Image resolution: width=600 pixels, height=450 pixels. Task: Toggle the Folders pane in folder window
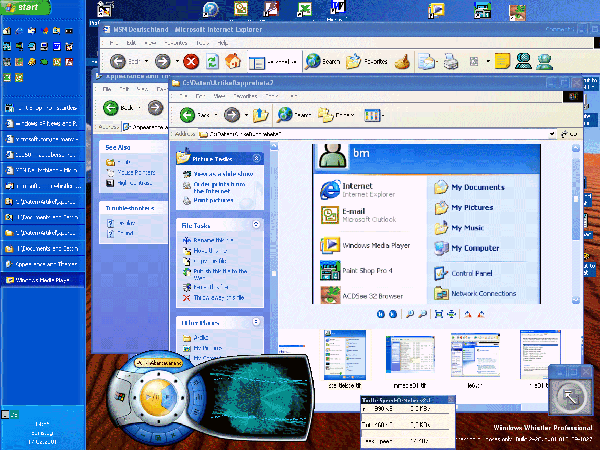coord(336,115)
